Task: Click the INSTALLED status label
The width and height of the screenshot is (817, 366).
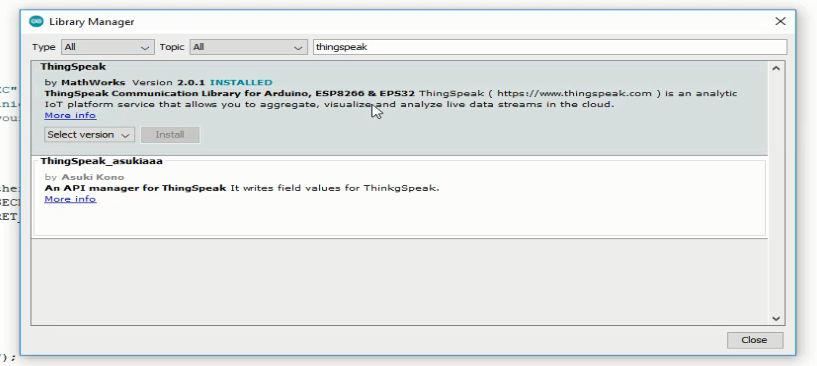Action: (241, 82)
